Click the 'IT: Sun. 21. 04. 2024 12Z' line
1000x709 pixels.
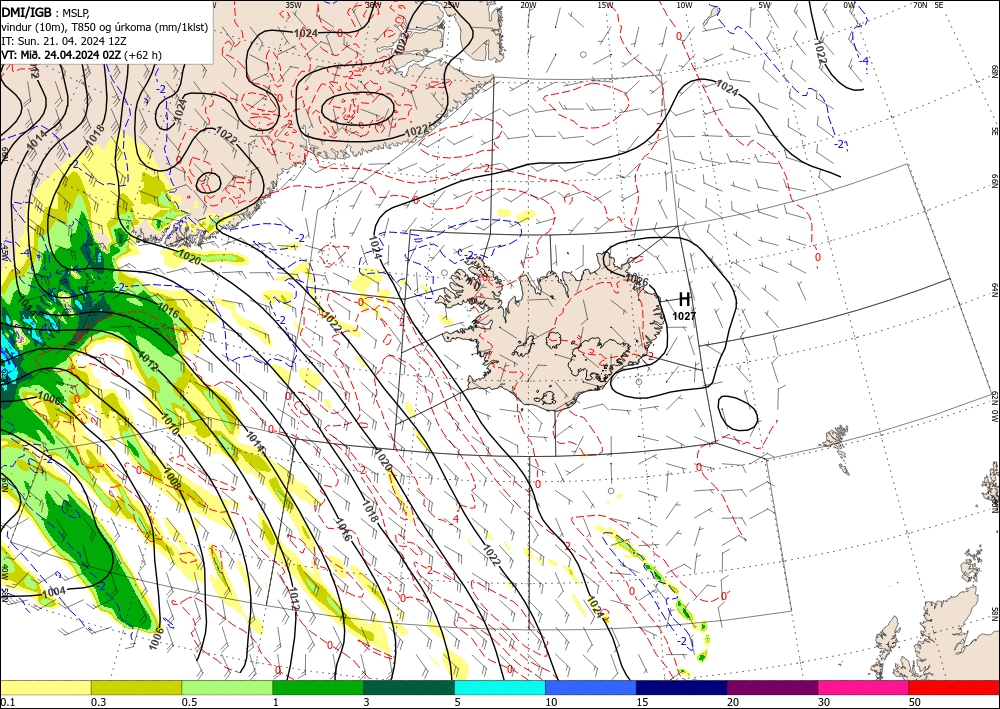pyautogui.click(x=64, y=41)
